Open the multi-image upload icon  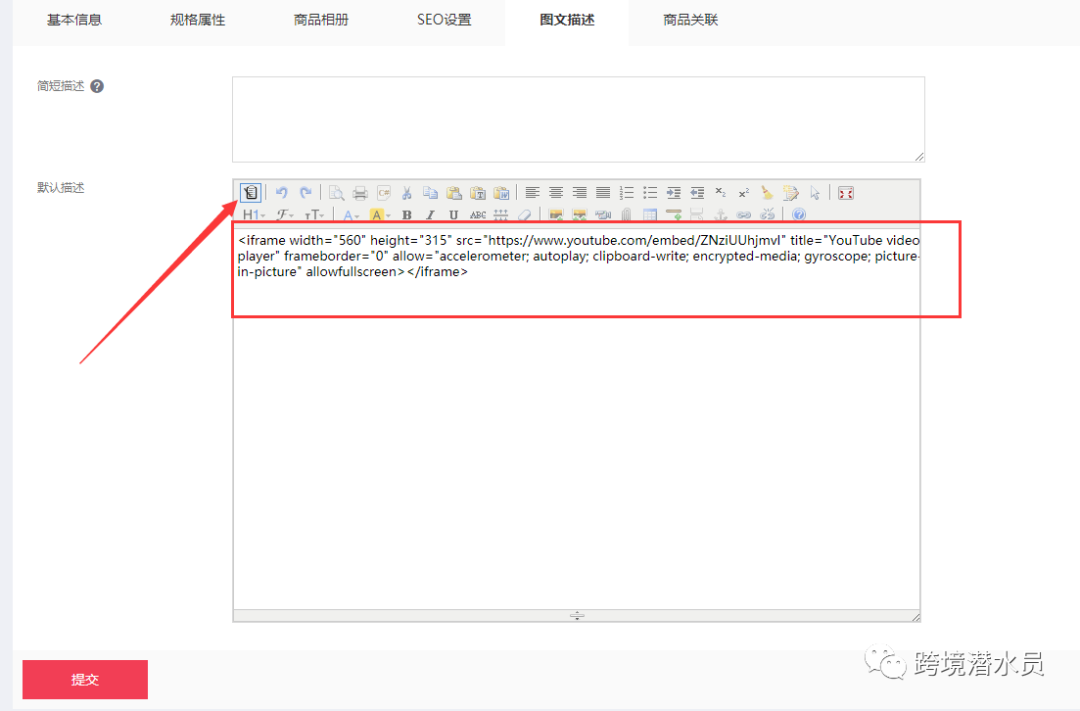pos(580,215)
